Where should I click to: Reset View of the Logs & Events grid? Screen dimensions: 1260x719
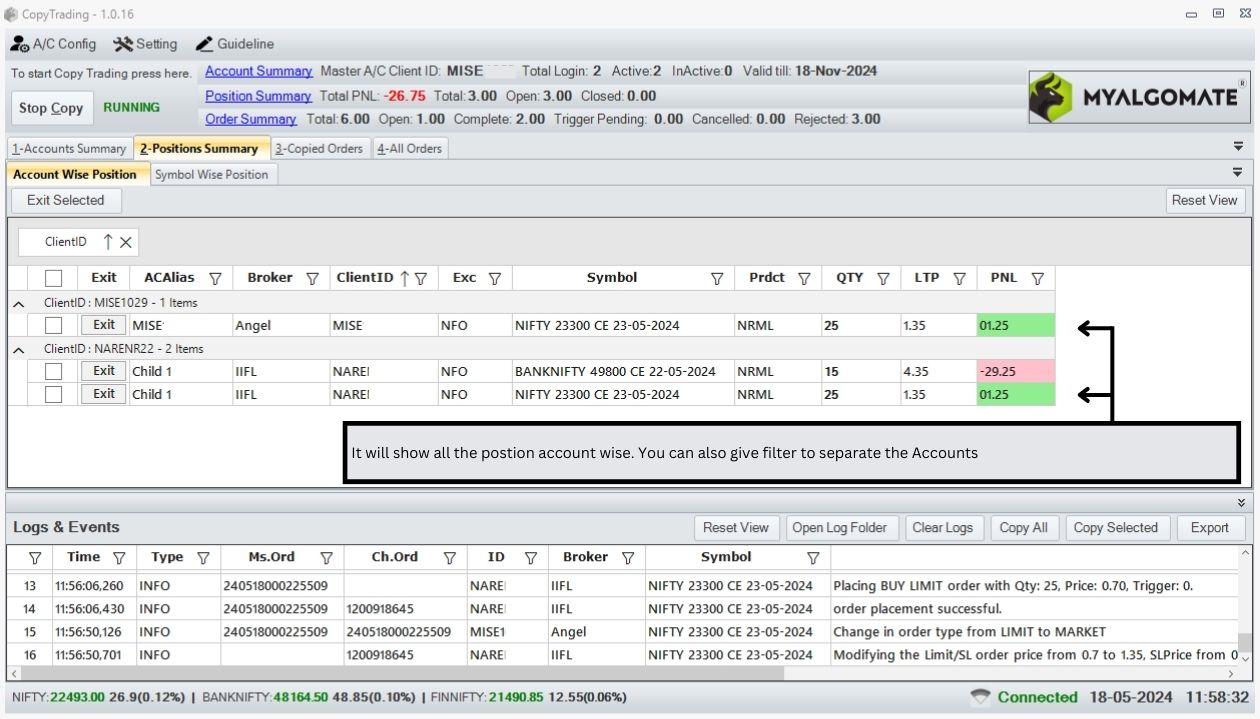(x=736, y=528)
